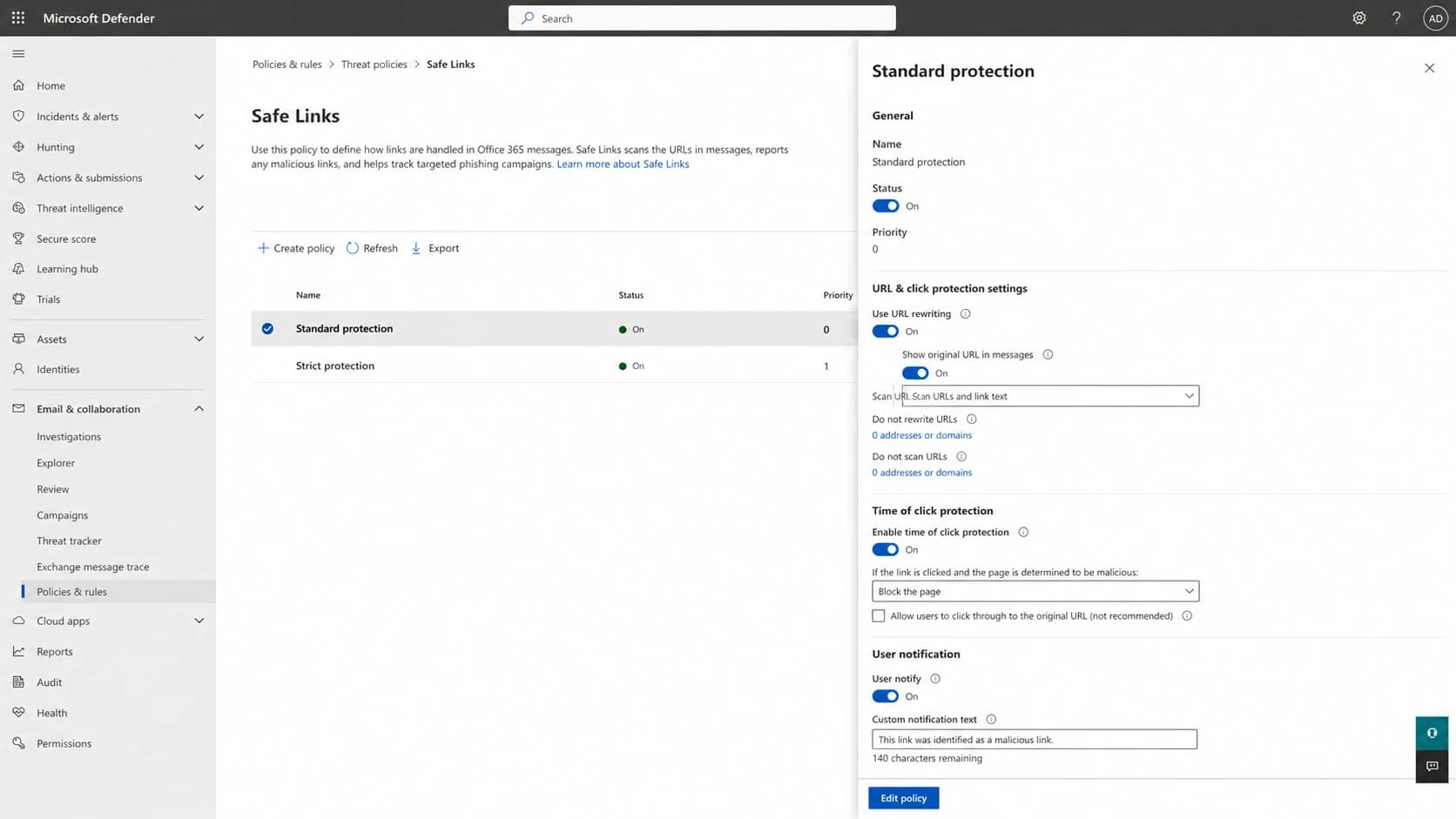Image resolution: width=1456 pixels, height=819 pixels.
Task: Click the Email & collaboration envelope icon
Action: (18, 408)
